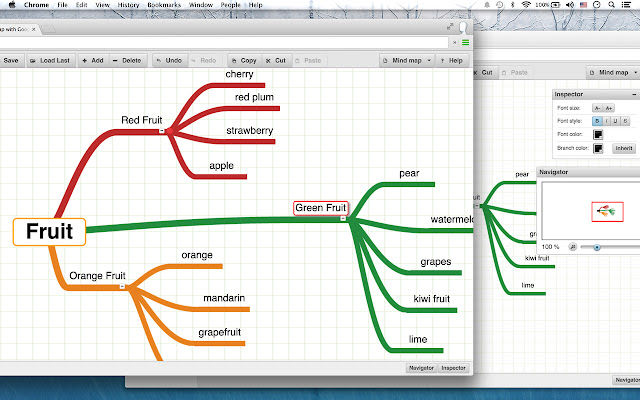Click the fullscreen arrows icon in Chrome
The width and height of the screenshot is (640, 400).
(450, 27)
